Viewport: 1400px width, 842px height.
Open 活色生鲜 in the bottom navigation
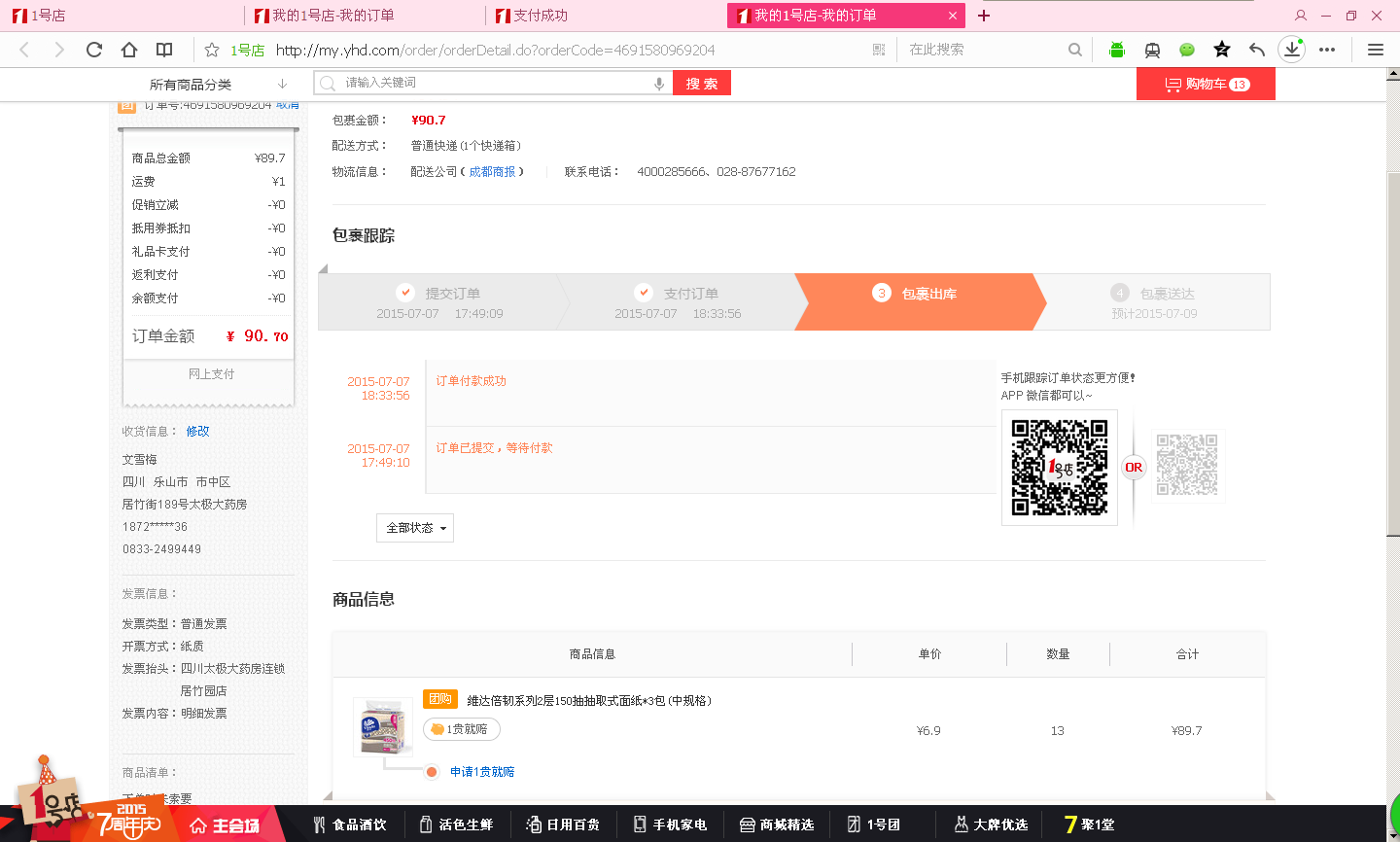[x=456, y=824]
